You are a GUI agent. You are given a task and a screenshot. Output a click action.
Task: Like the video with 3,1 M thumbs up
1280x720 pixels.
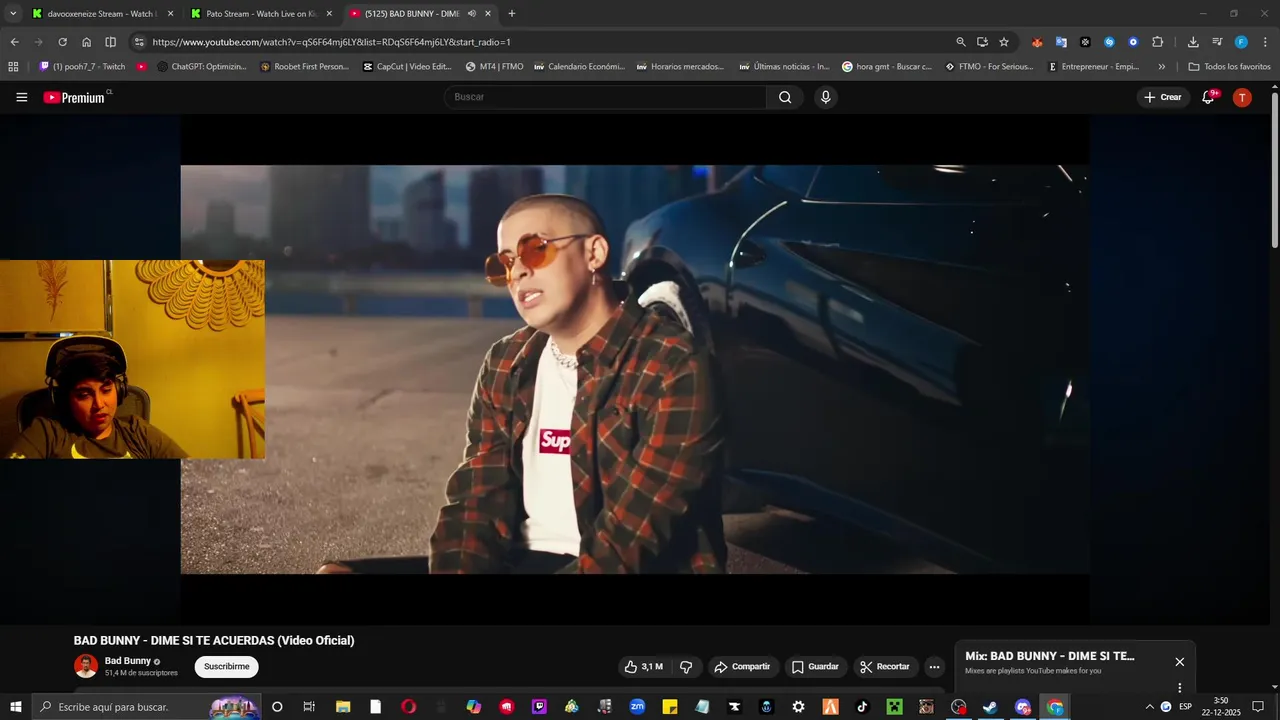pos(643,667)
